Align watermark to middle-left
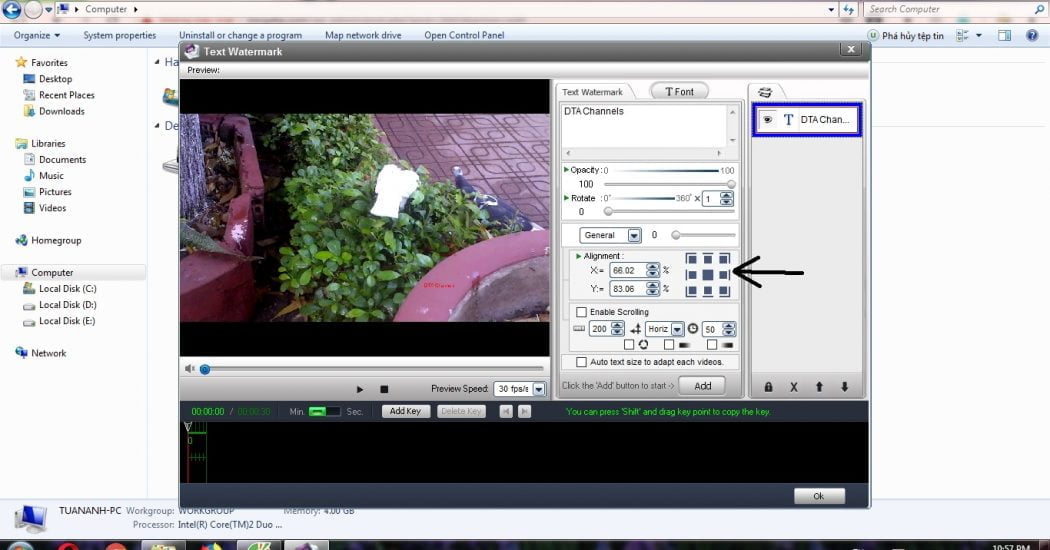 pos(692,275)
